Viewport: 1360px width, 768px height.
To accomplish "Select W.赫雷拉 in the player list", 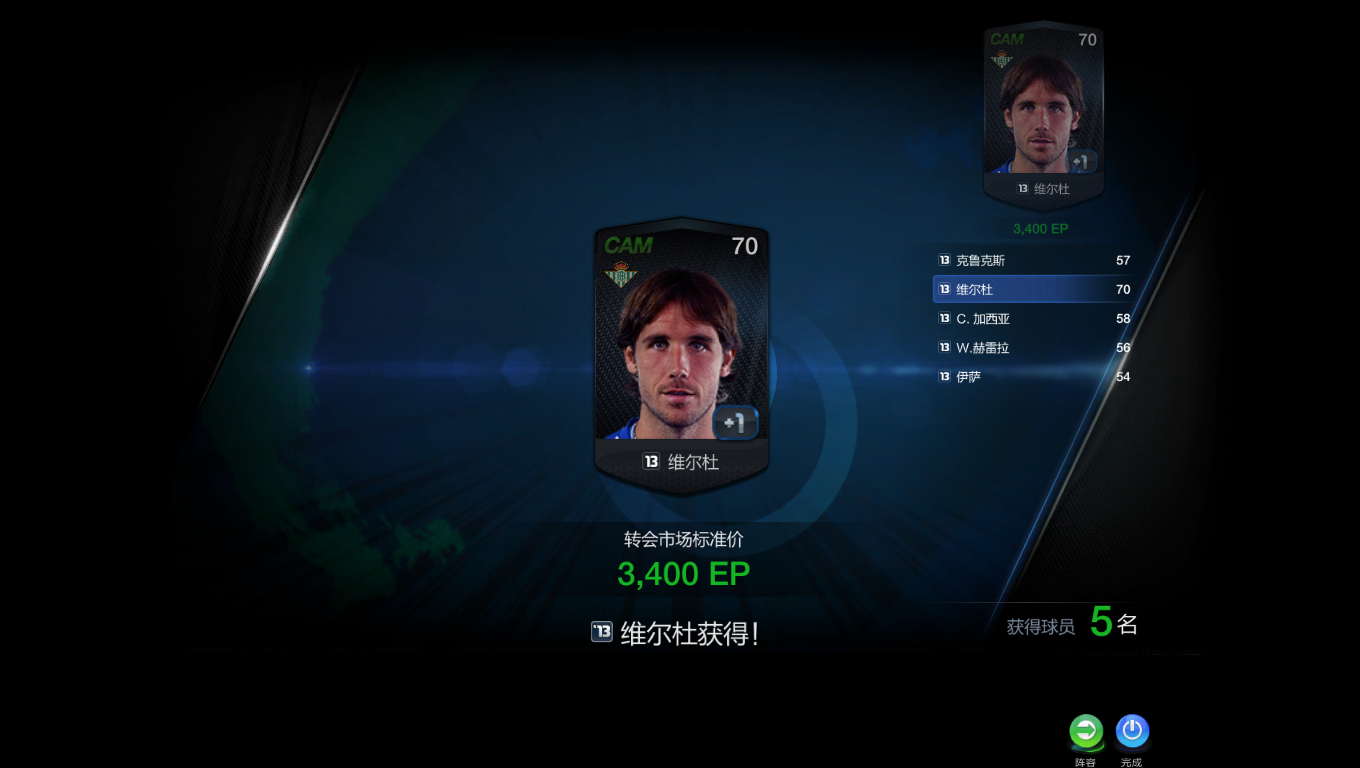I will pos(1034,347).
